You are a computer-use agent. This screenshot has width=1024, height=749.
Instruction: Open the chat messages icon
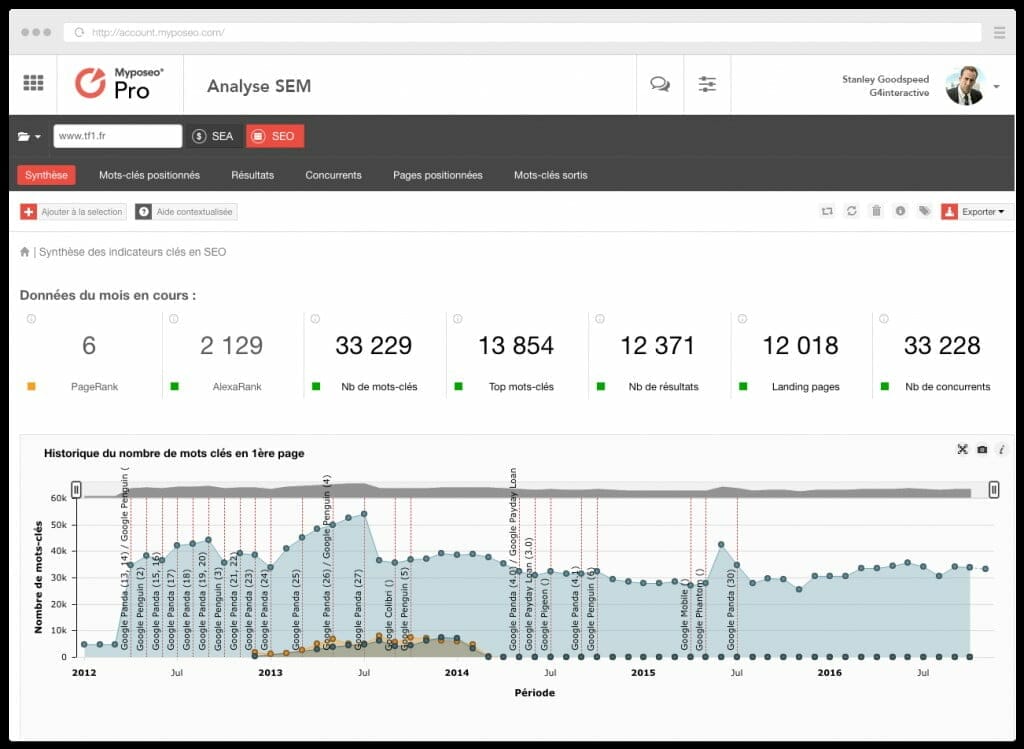[659, 85]
